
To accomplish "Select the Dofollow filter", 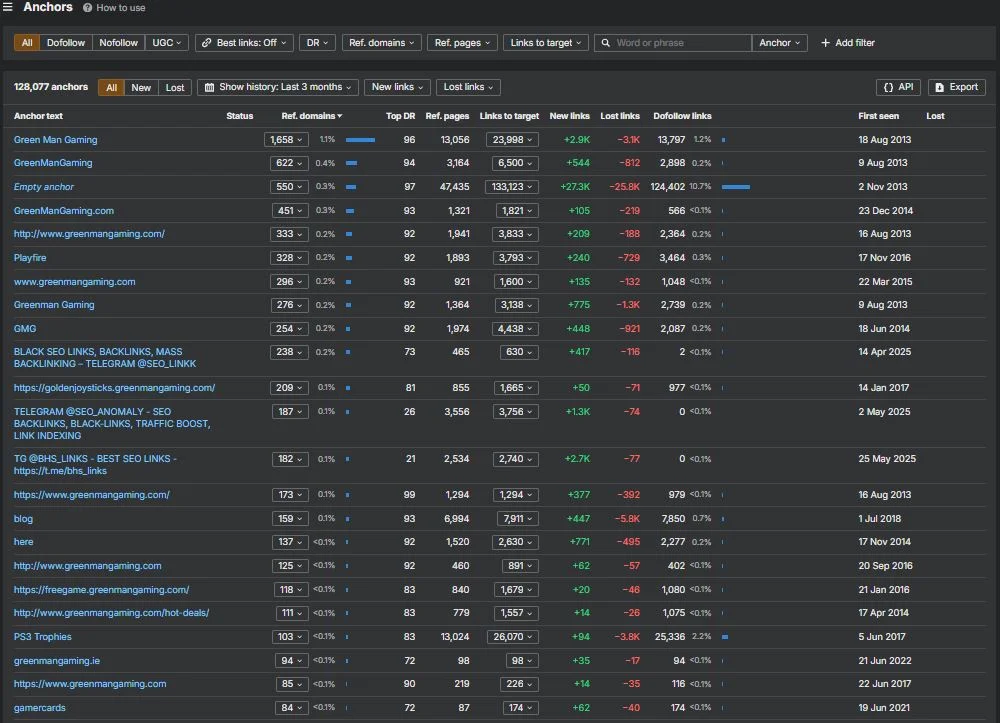I will pyautogui.click(x=66, y=43).
